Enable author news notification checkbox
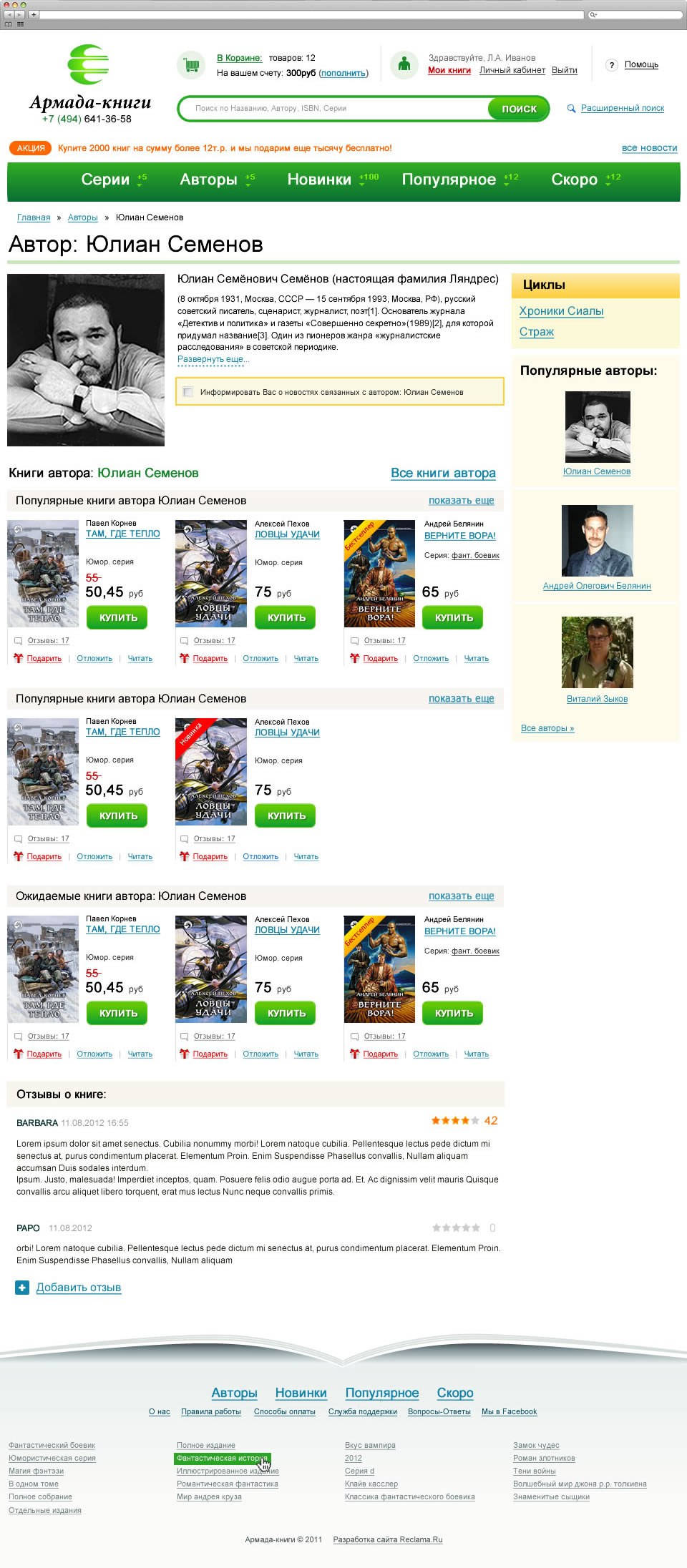 tap(188, 392)
